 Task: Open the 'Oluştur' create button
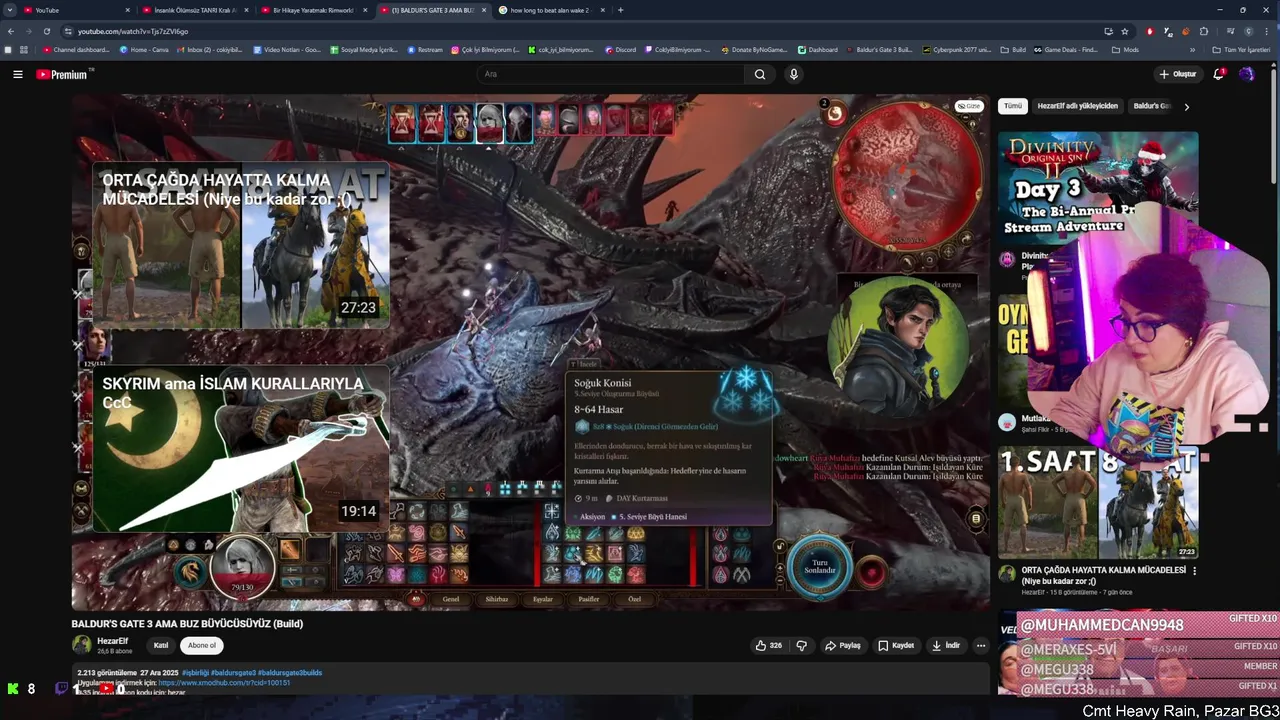(x=1178, y=74)
